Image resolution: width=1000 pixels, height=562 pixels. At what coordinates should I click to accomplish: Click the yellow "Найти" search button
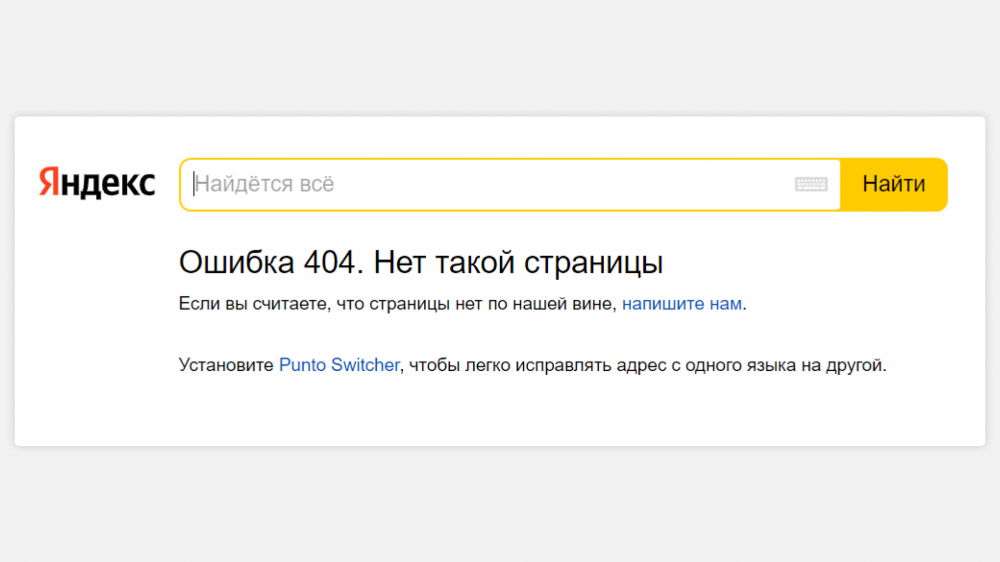[x=893, y=184]
